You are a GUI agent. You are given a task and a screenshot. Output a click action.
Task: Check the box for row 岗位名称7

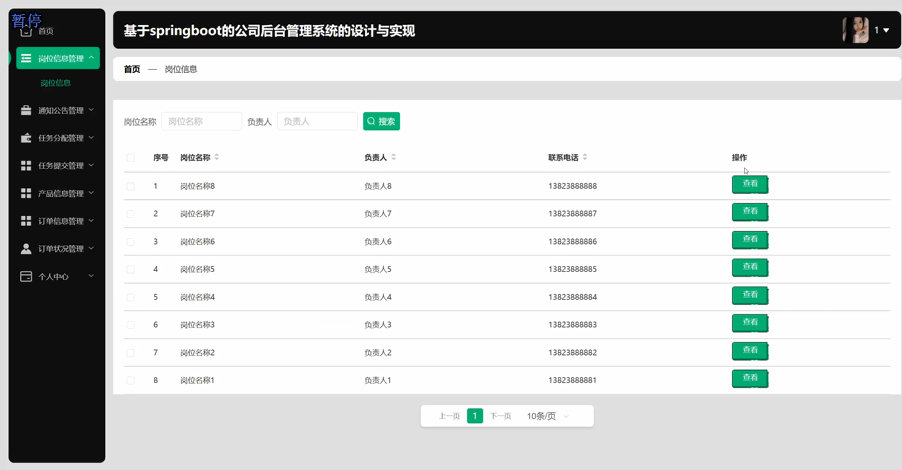(x=131, y=214)
